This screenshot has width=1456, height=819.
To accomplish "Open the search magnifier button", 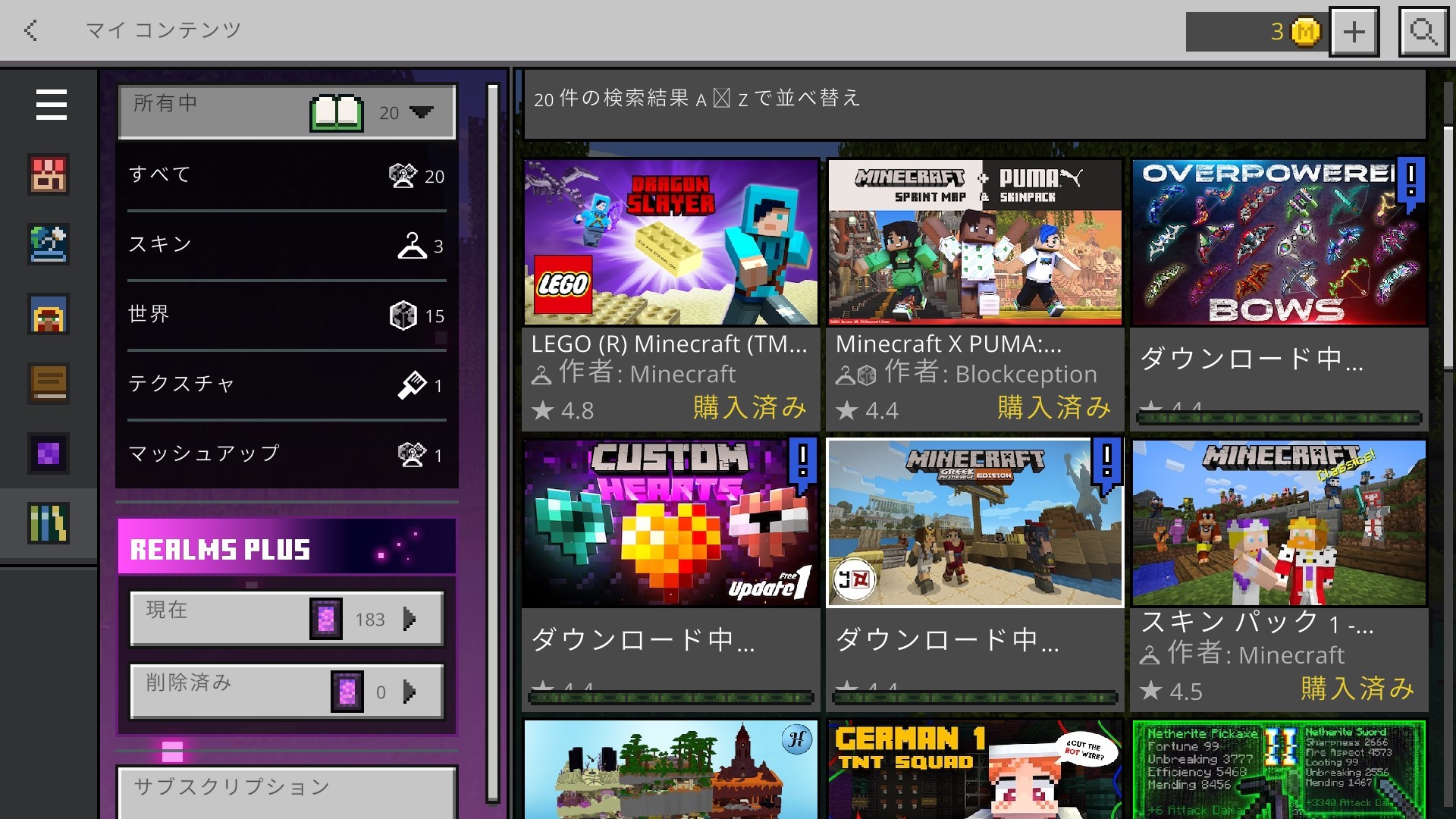I will point(1423,32).
